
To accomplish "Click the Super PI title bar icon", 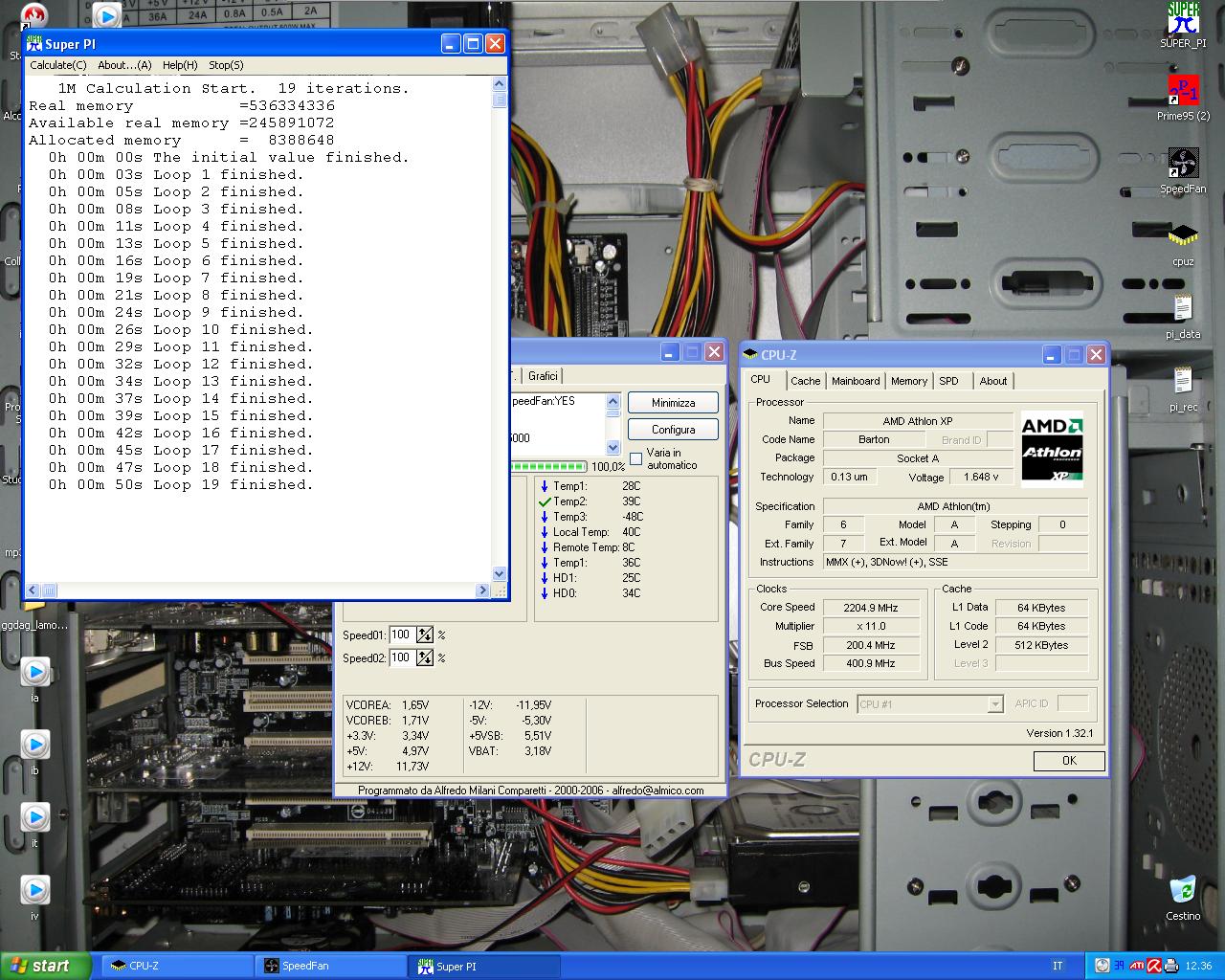I will pyautogui.click(x=34, y=44).
